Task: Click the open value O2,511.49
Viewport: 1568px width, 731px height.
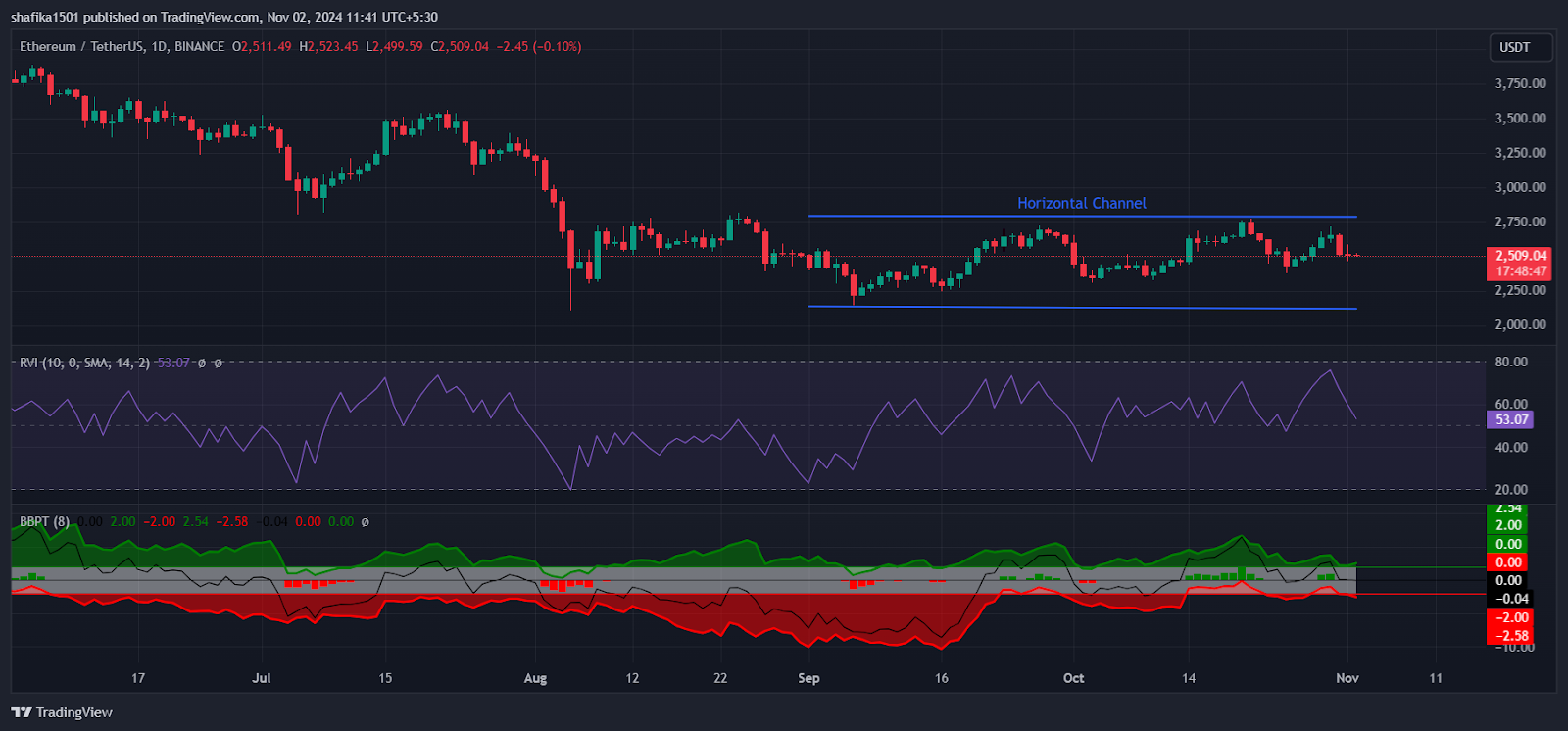Action: [262, 47]
